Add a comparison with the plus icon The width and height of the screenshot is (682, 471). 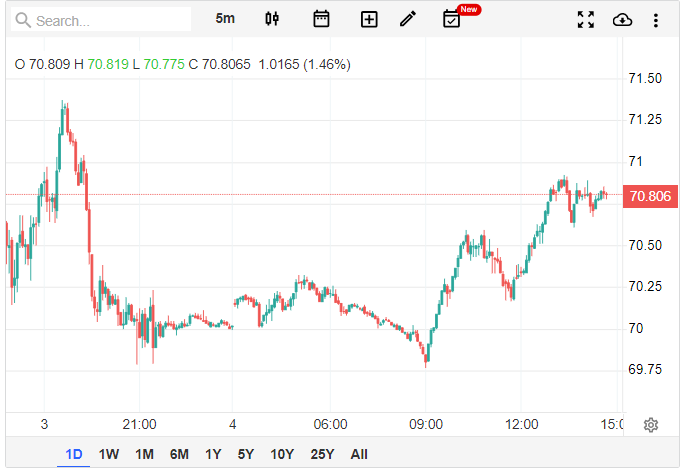point(369,19)
